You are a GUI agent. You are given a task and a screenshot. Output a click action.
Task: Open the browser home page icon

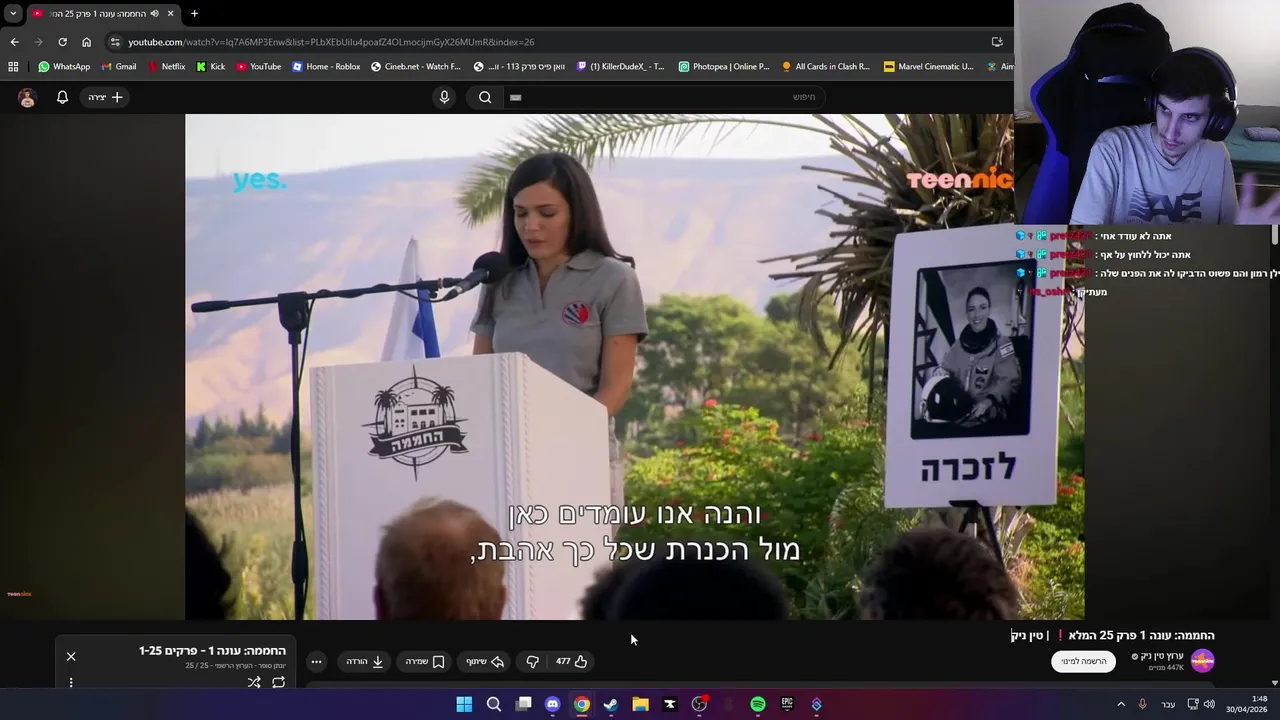click(x=86, y=42)
